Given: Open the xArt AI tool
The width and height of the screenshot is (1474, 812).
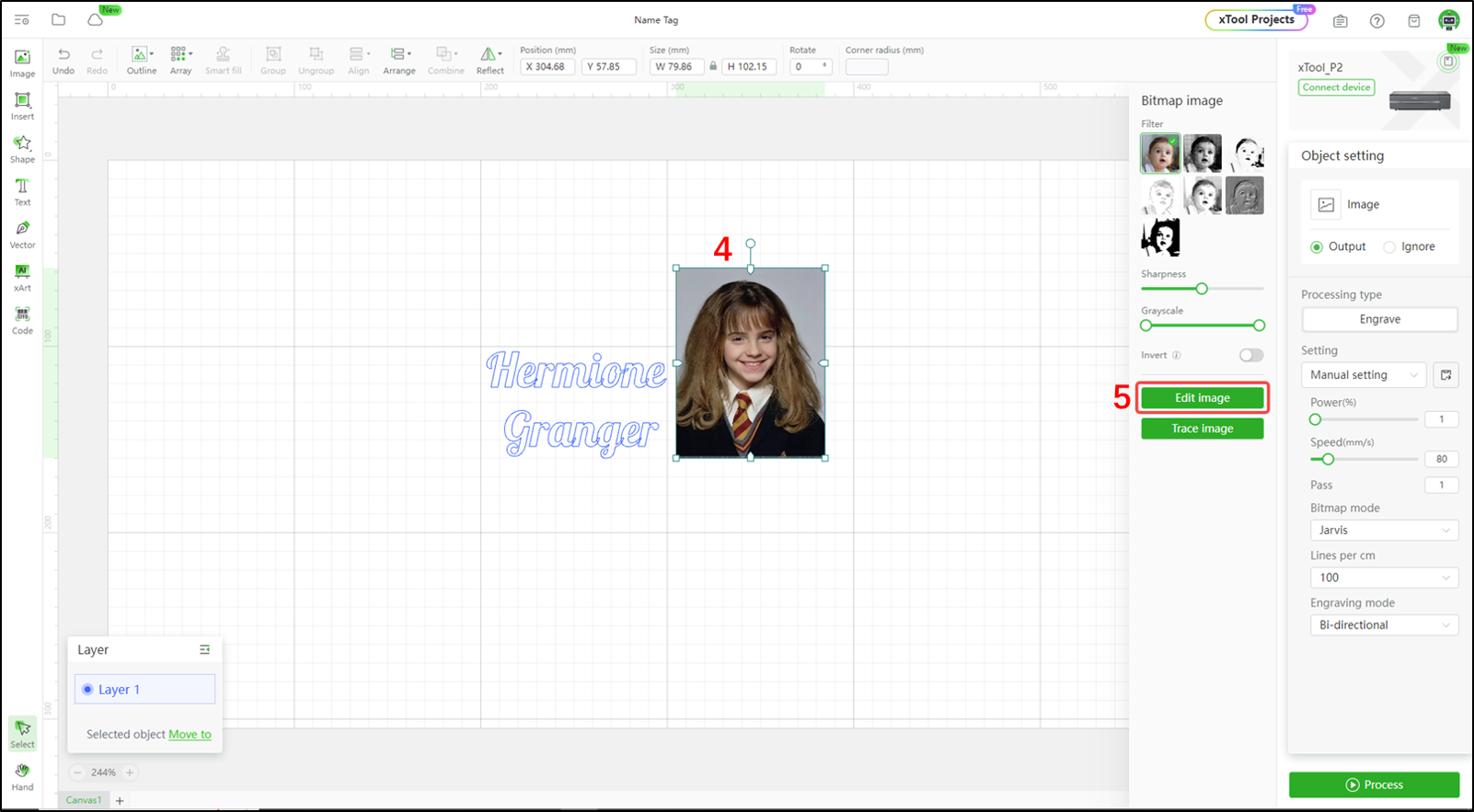Looking at the screenshot, I should [22, 277].
